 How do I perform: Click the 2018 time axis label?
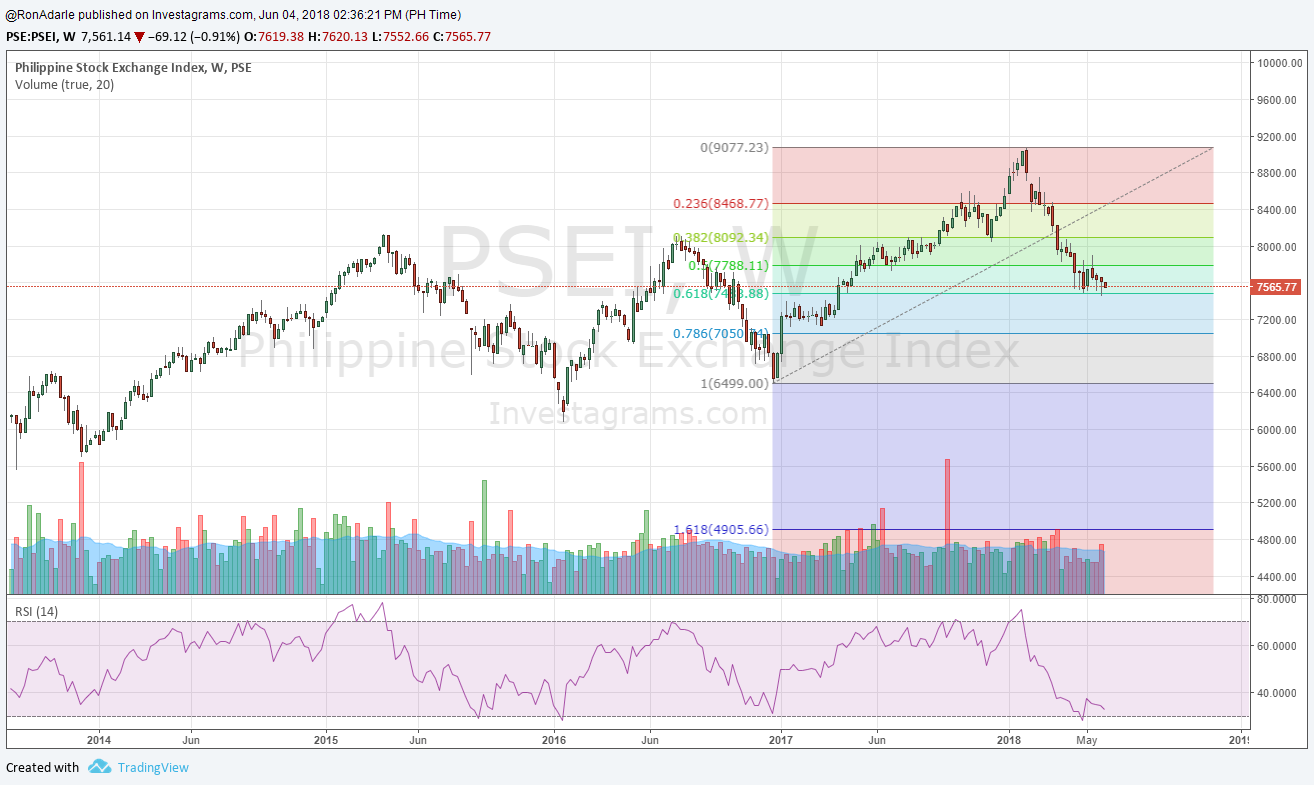(1008, 740)
